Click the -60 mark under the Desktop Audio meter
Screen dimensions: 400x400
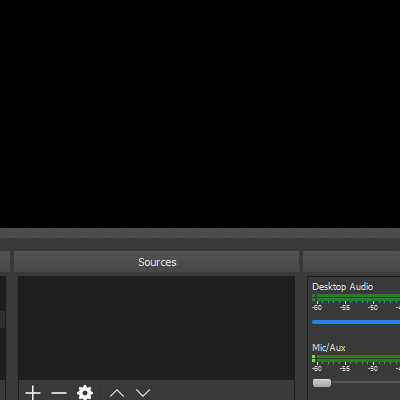pos(317,307)
